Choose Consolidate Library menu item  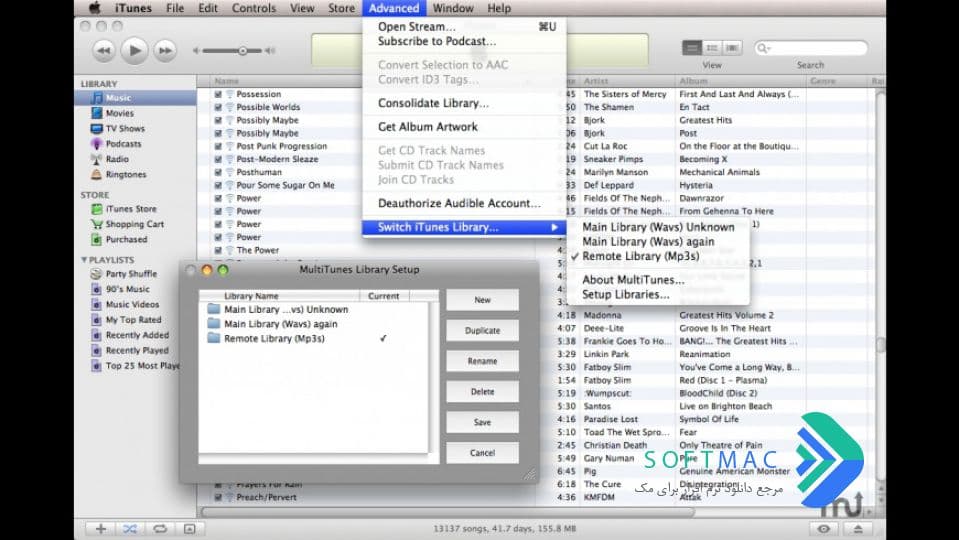pos(464,103)
